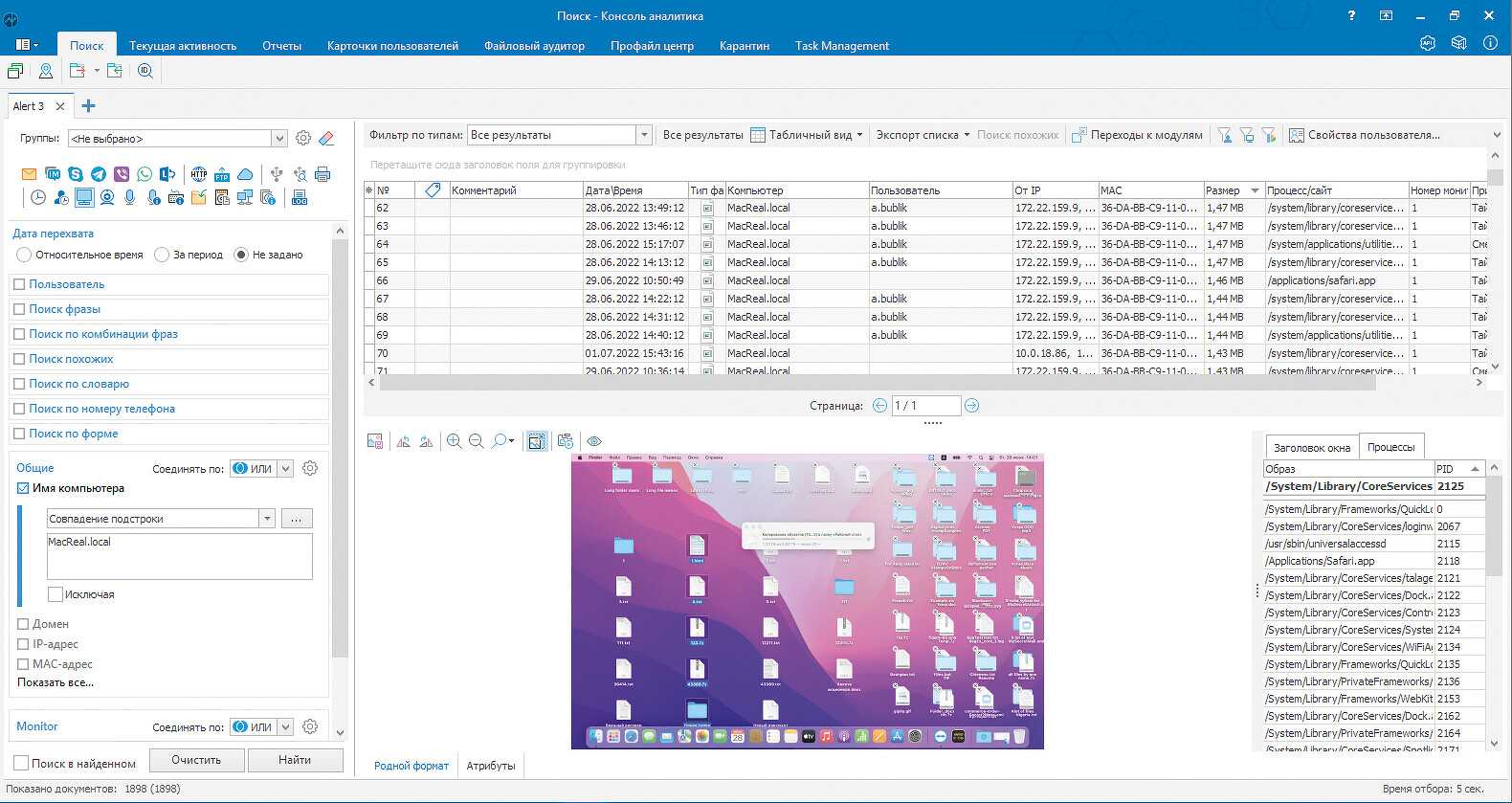
Task: Save the screenshot image to disk
Action: point(375,441)
